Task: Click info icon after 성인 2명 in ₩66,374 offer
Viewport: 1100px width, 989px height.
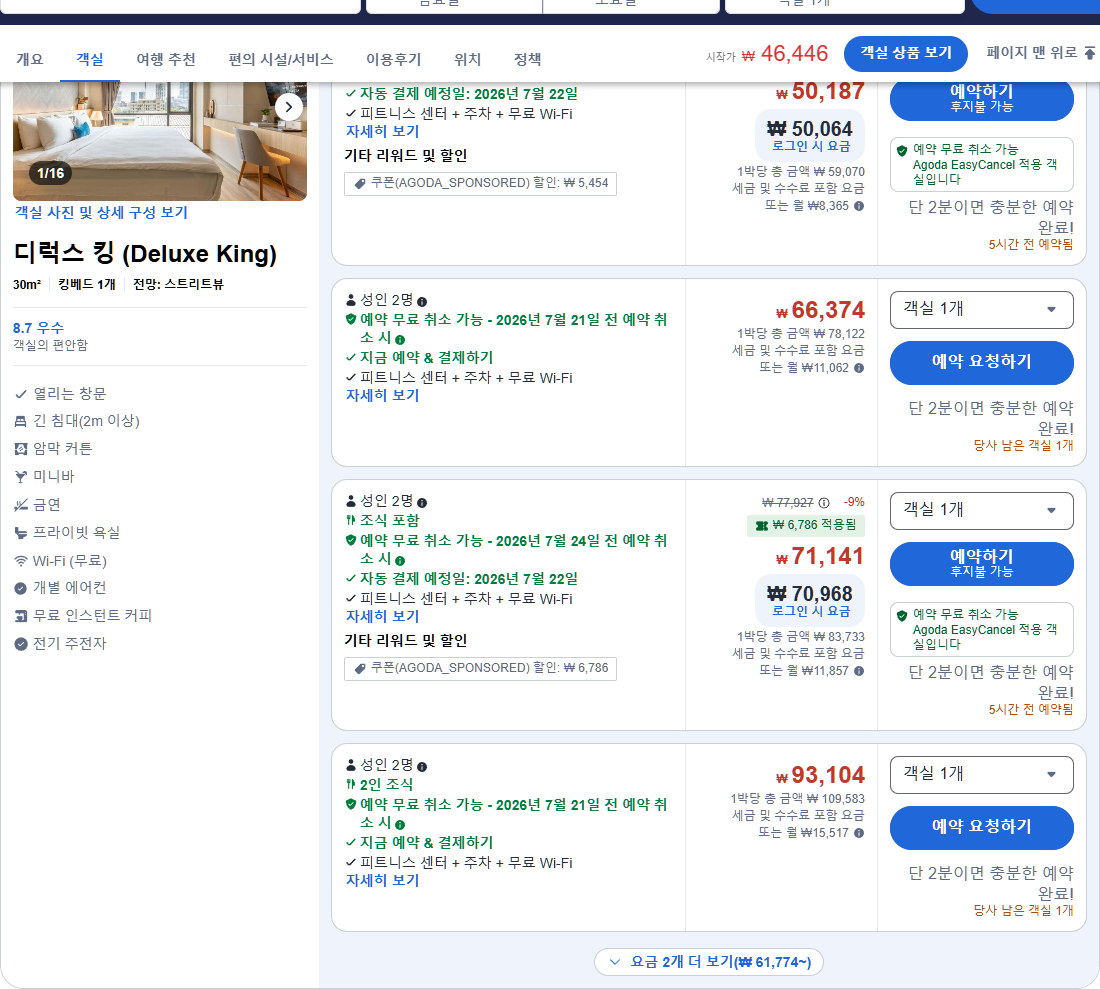Action: coord(422,302)
